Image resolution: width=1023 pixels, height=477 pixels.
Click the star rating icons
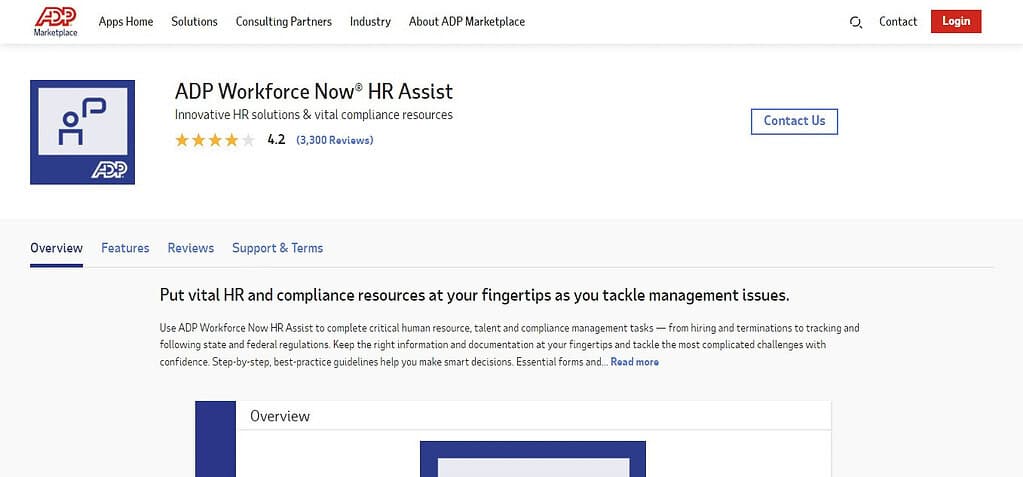coord(215,140)
